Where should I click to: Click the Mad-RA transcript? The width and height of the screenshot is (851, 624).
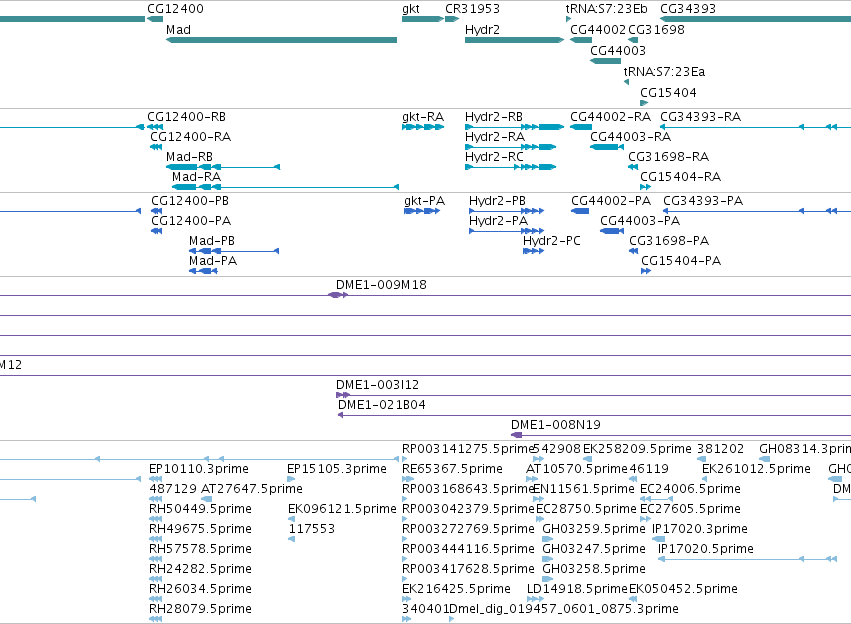[285, 187]
